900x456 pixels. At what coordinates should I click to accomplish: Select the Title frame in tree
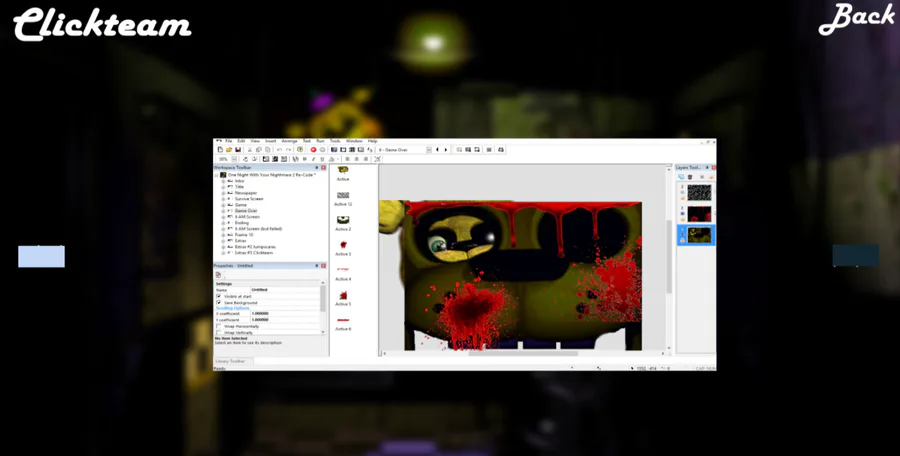click(239, 187)
